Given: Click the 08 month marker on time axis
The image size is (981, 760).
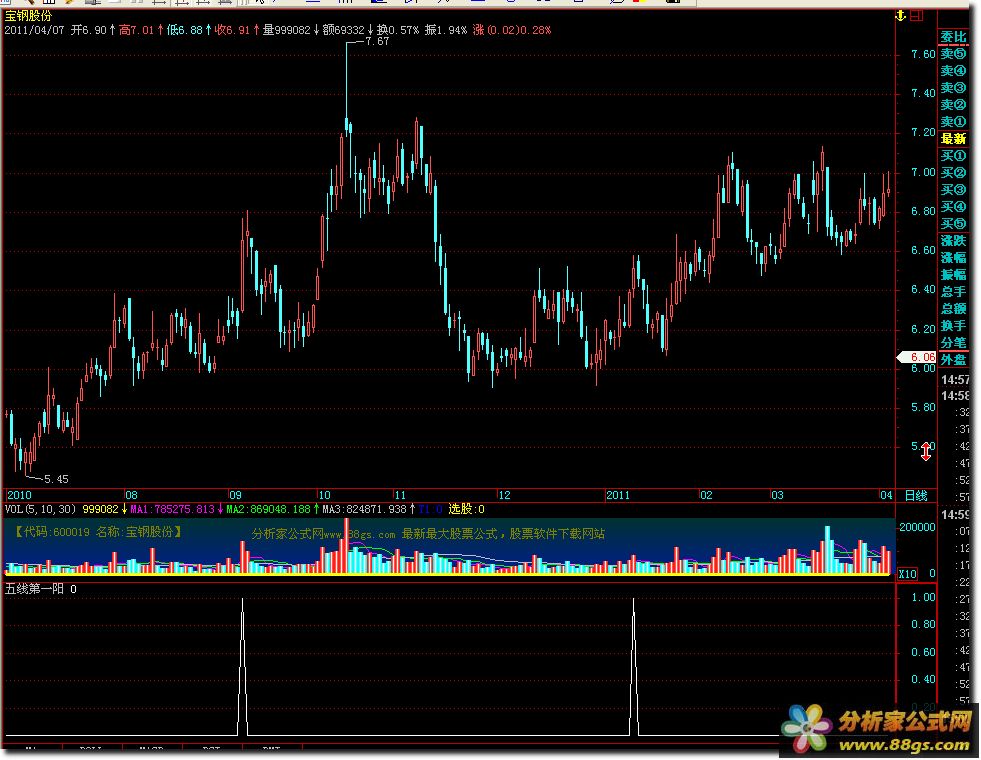Looking at the screenshot, I should (x=131, y=495).
